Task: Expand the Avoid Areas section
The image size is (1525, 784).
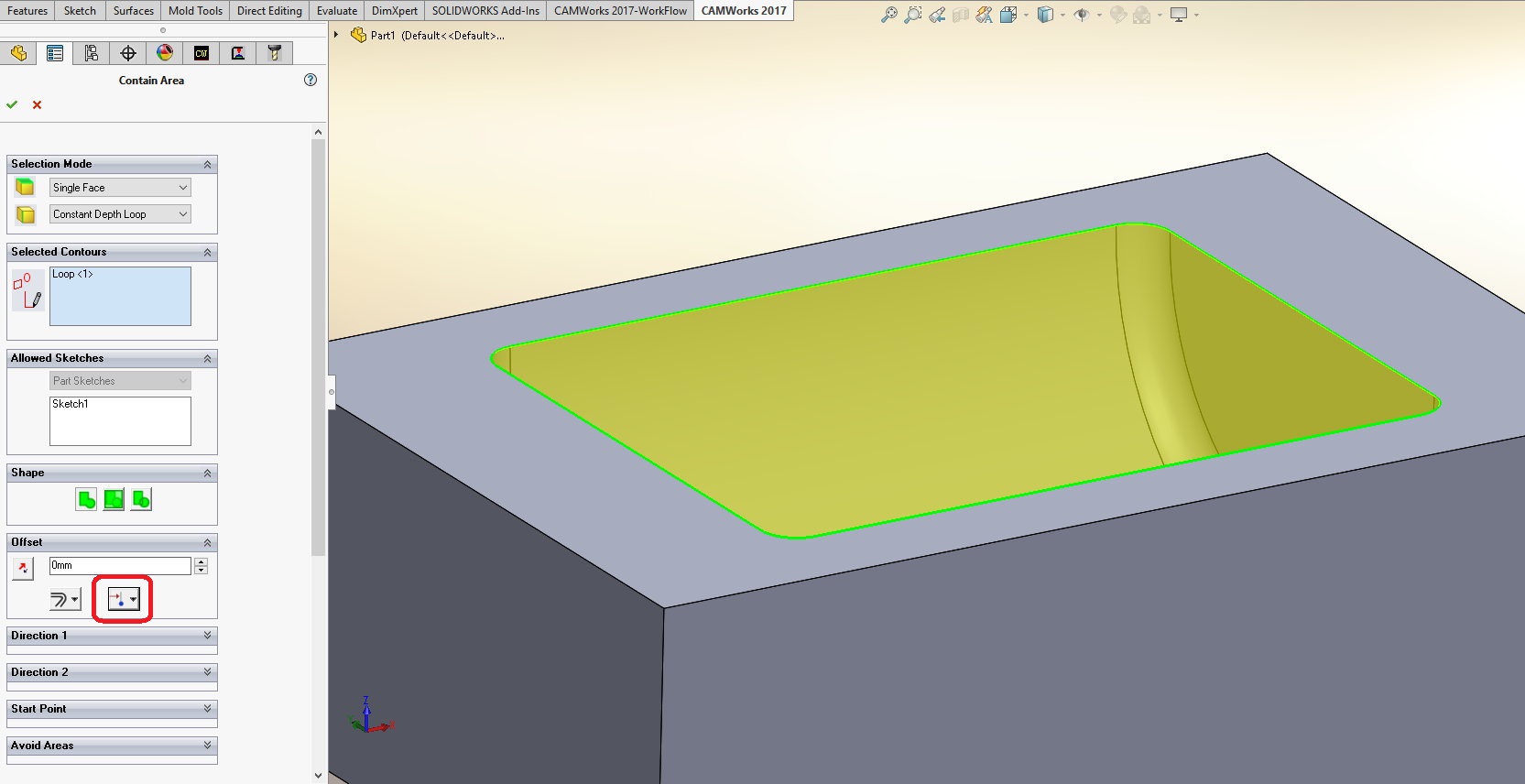Action: pos(112,746)
